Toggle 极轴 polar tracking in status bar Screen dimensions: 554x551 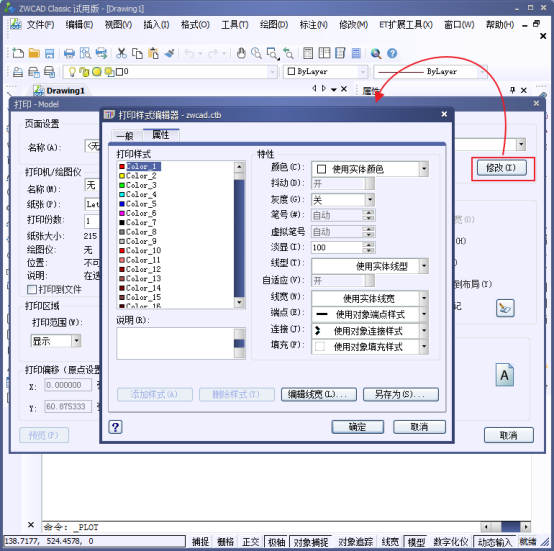click(x=276, y=541)
